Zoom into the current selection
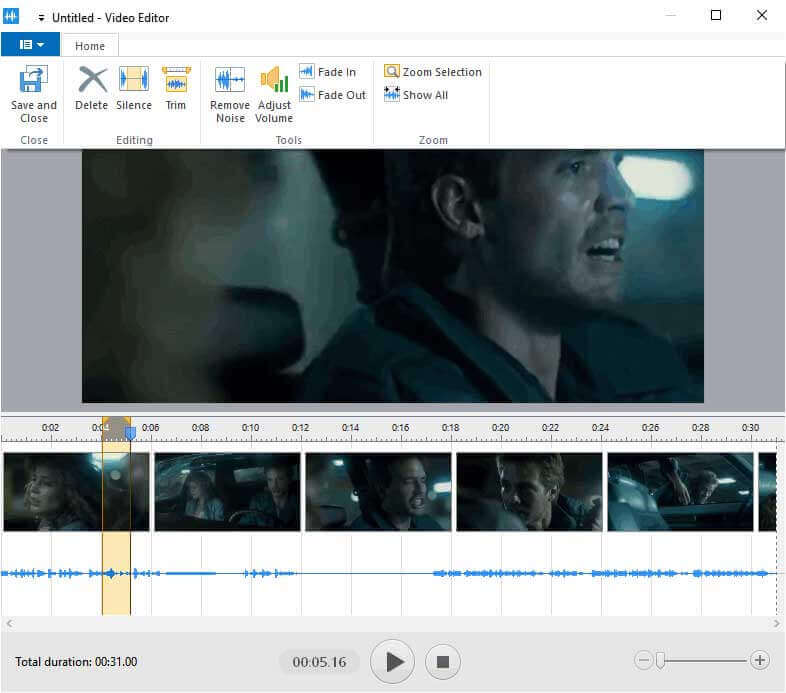This screenshot has width=786, height=693. pyautogui.click(x=433, y=72)
